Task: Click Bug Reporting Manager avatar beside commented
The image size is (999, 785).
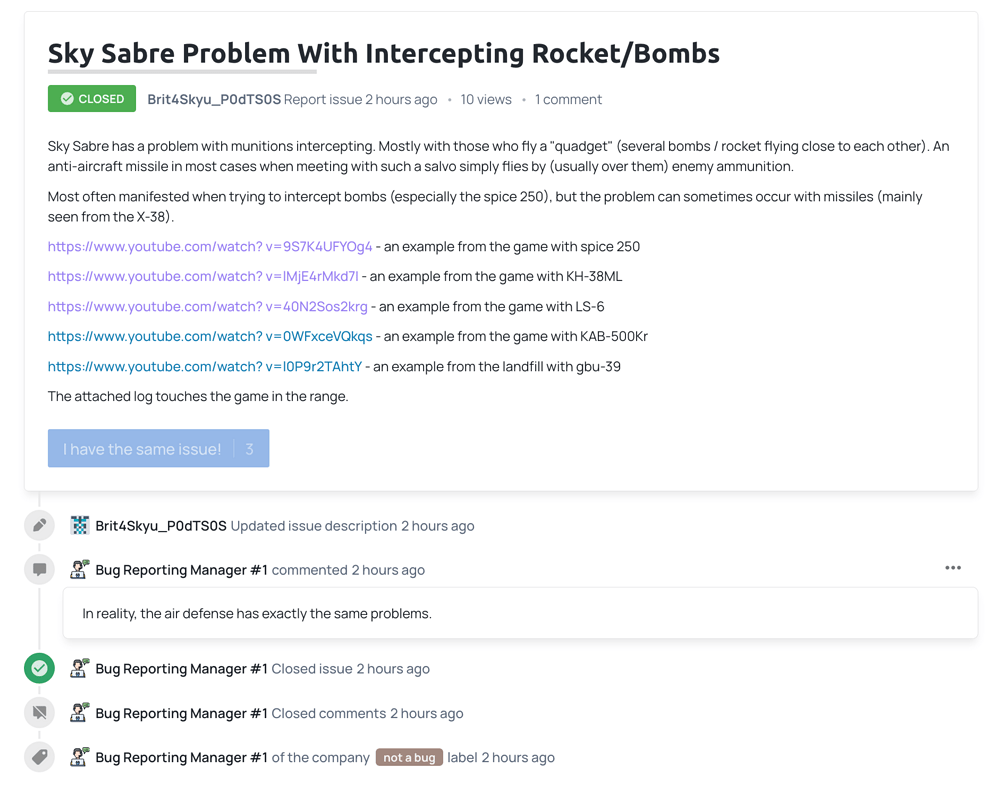Action: coord(80,569)
